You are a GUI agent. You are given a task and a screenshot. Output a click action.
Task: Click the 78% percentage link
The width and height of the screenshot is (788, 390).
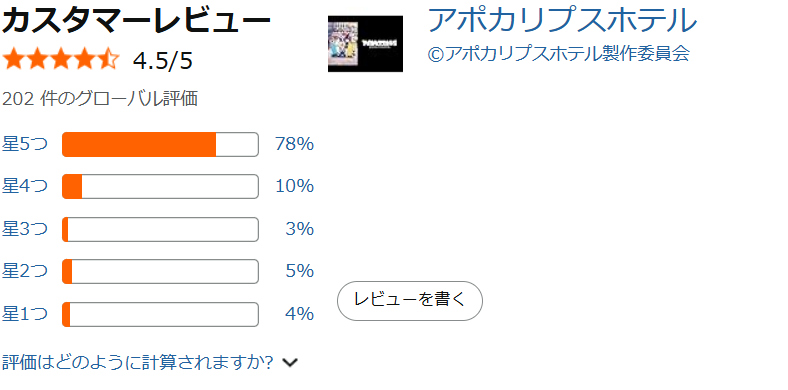click(x=294, y=145)
